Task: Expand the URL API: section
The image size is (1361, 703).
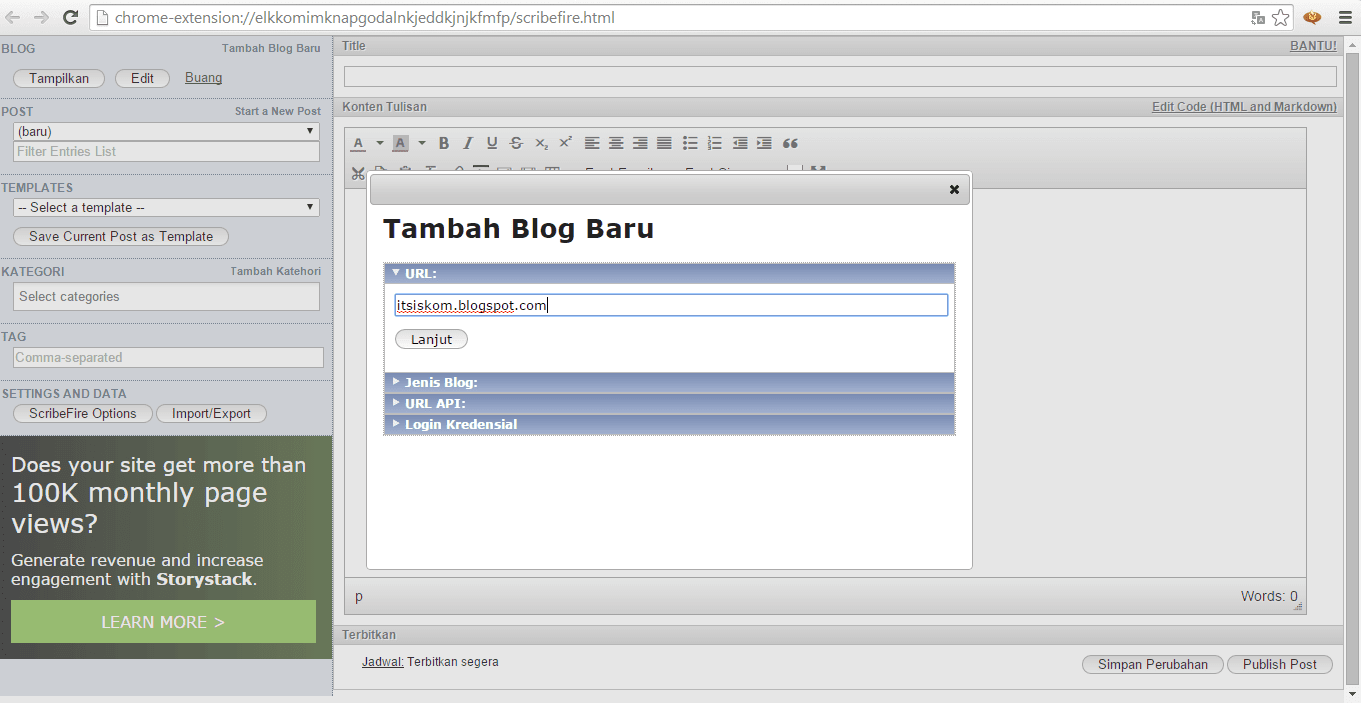Action: 669,403
